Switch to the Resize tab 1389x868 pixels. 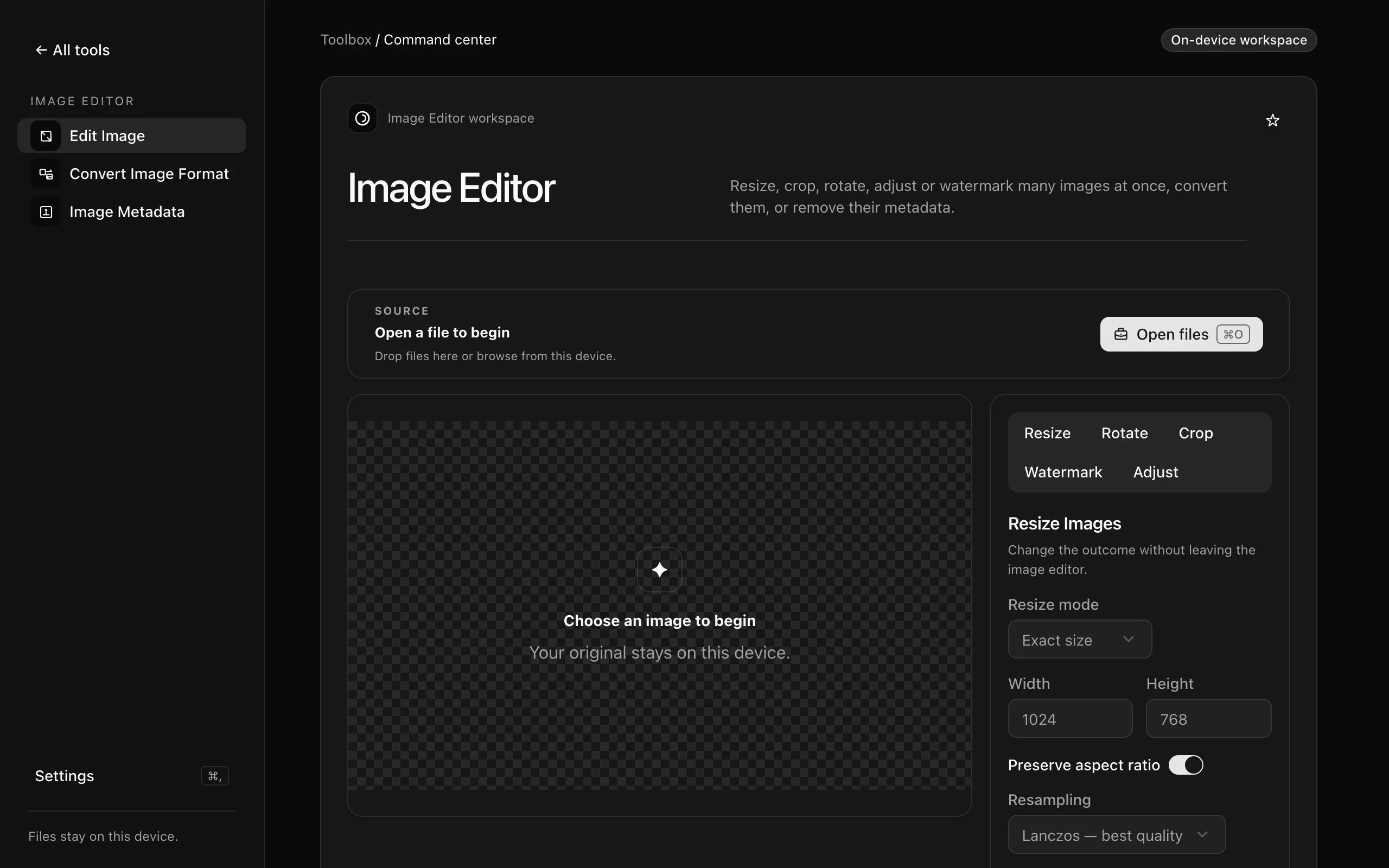tap(1047, 433)
